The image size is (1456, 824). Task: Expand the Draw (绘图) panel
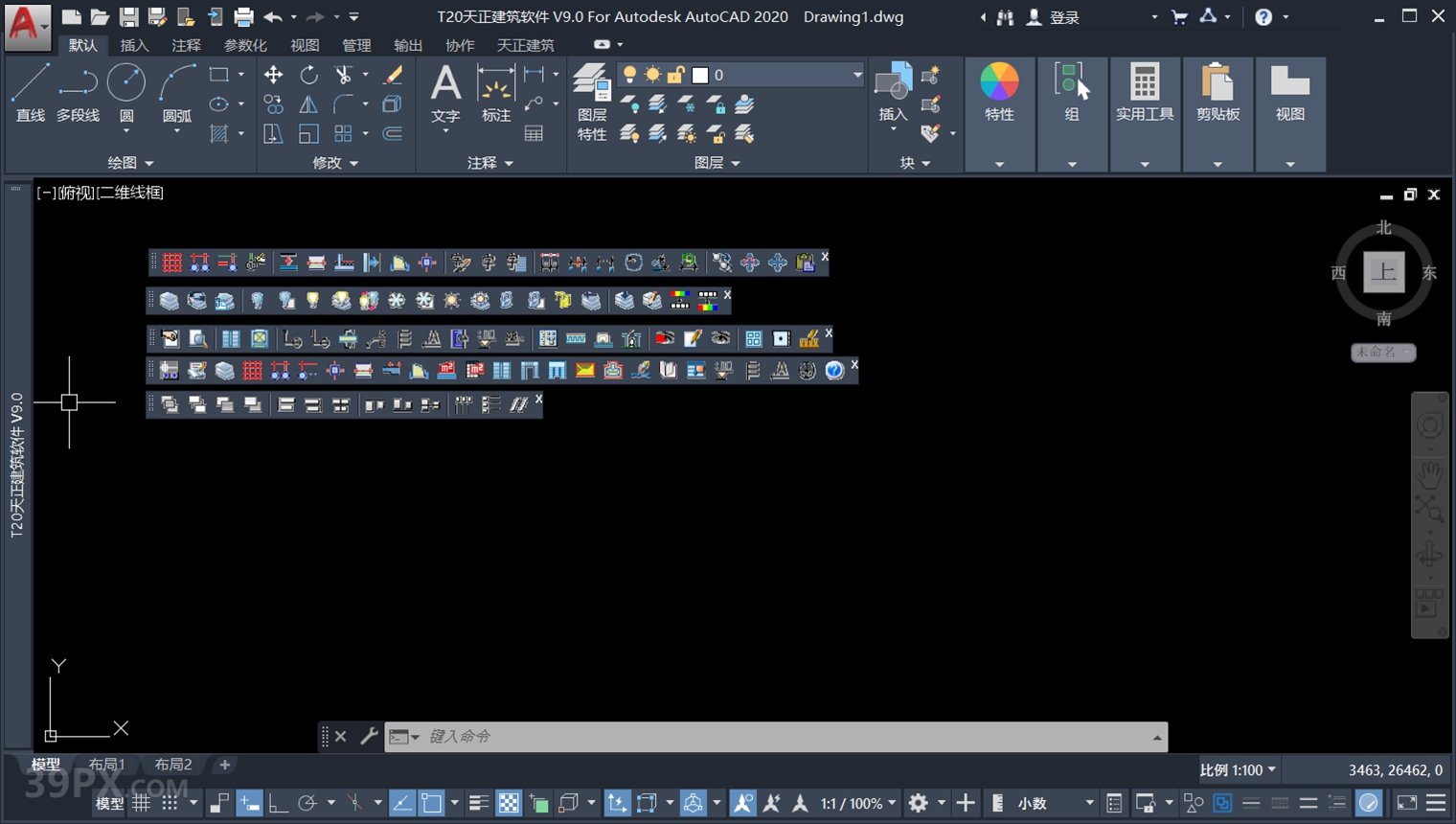tap(130, 163)
